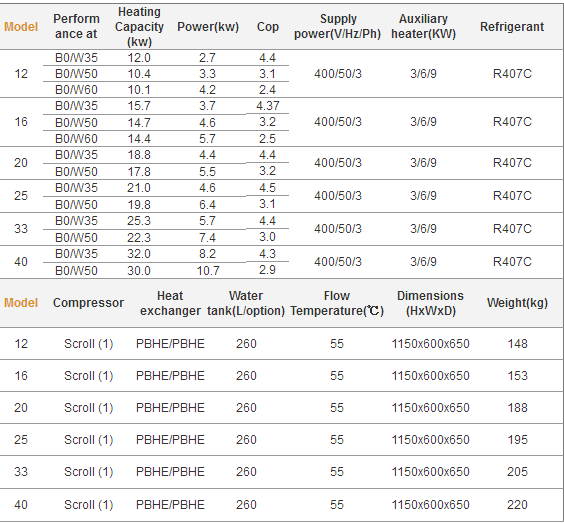
Task: Select model 25 in the performance table
Action: [21, 196]
